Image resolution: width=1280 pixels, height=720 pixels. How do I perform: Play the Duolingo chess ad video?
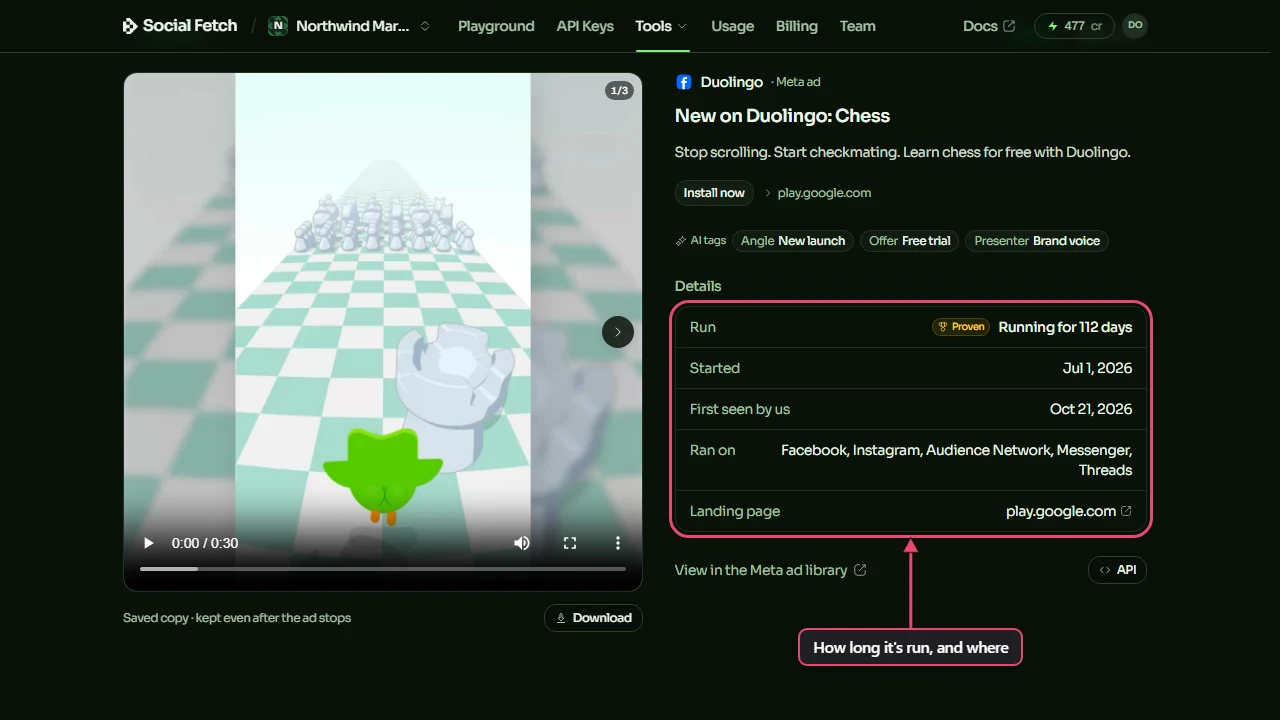point(149,543)
